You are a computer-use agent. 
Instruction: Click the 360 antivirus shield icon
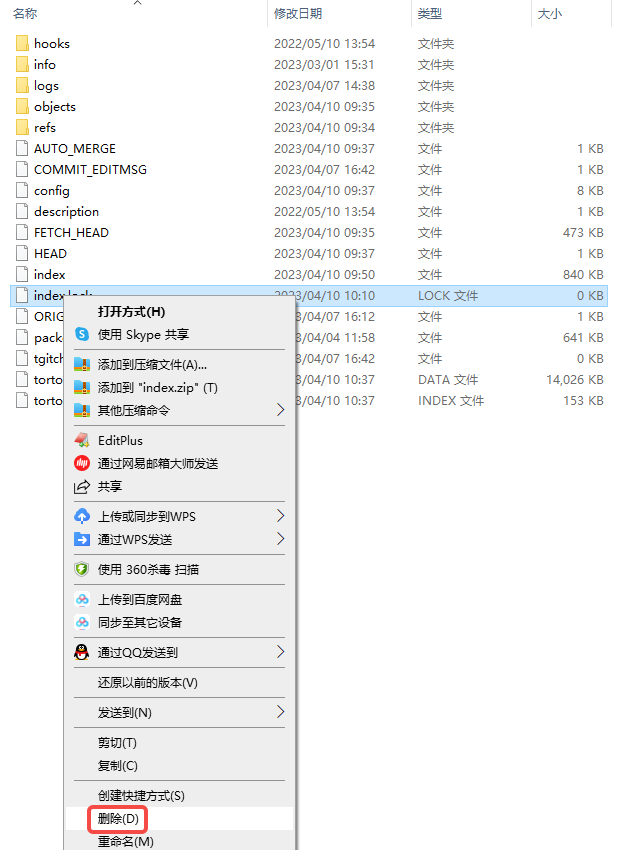[x=82, y=569]
